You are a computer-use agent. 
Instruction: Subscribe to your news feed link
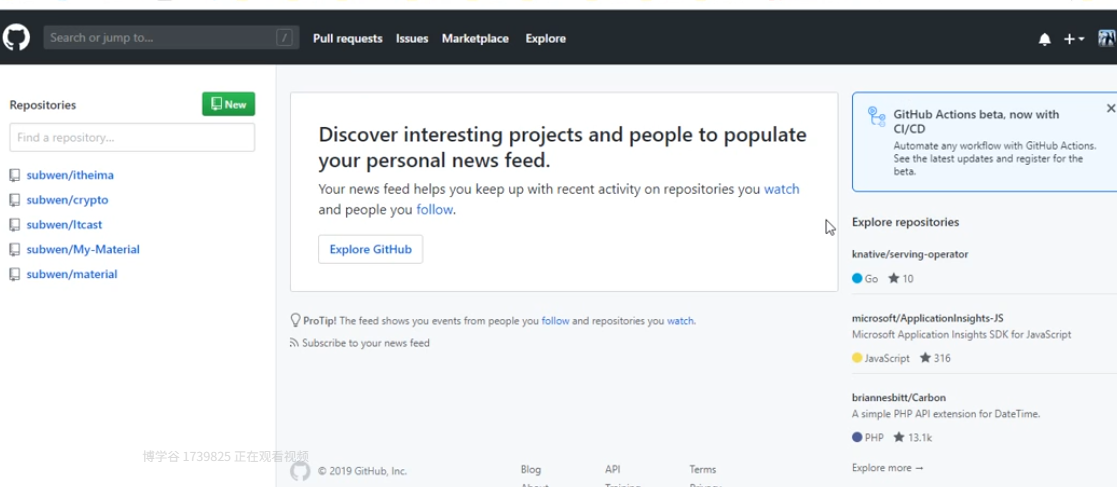click(365, 343)
